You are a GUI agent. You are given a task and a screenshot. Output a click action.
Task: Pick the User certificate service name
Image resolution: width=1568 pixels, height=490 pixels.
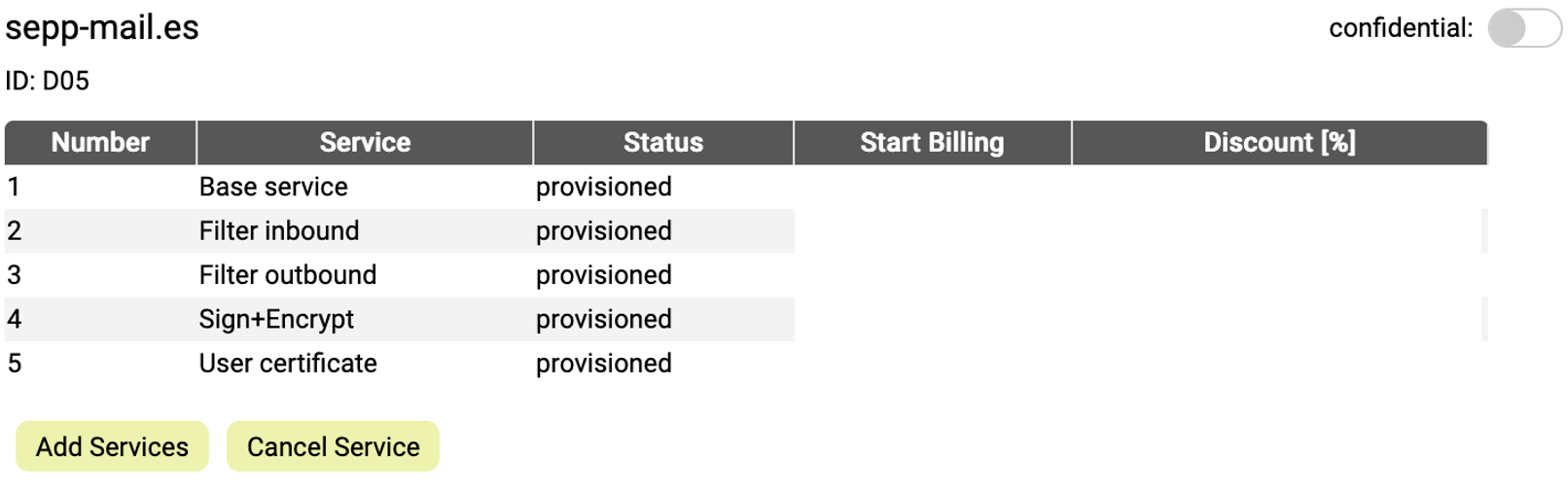coord(288,364)
